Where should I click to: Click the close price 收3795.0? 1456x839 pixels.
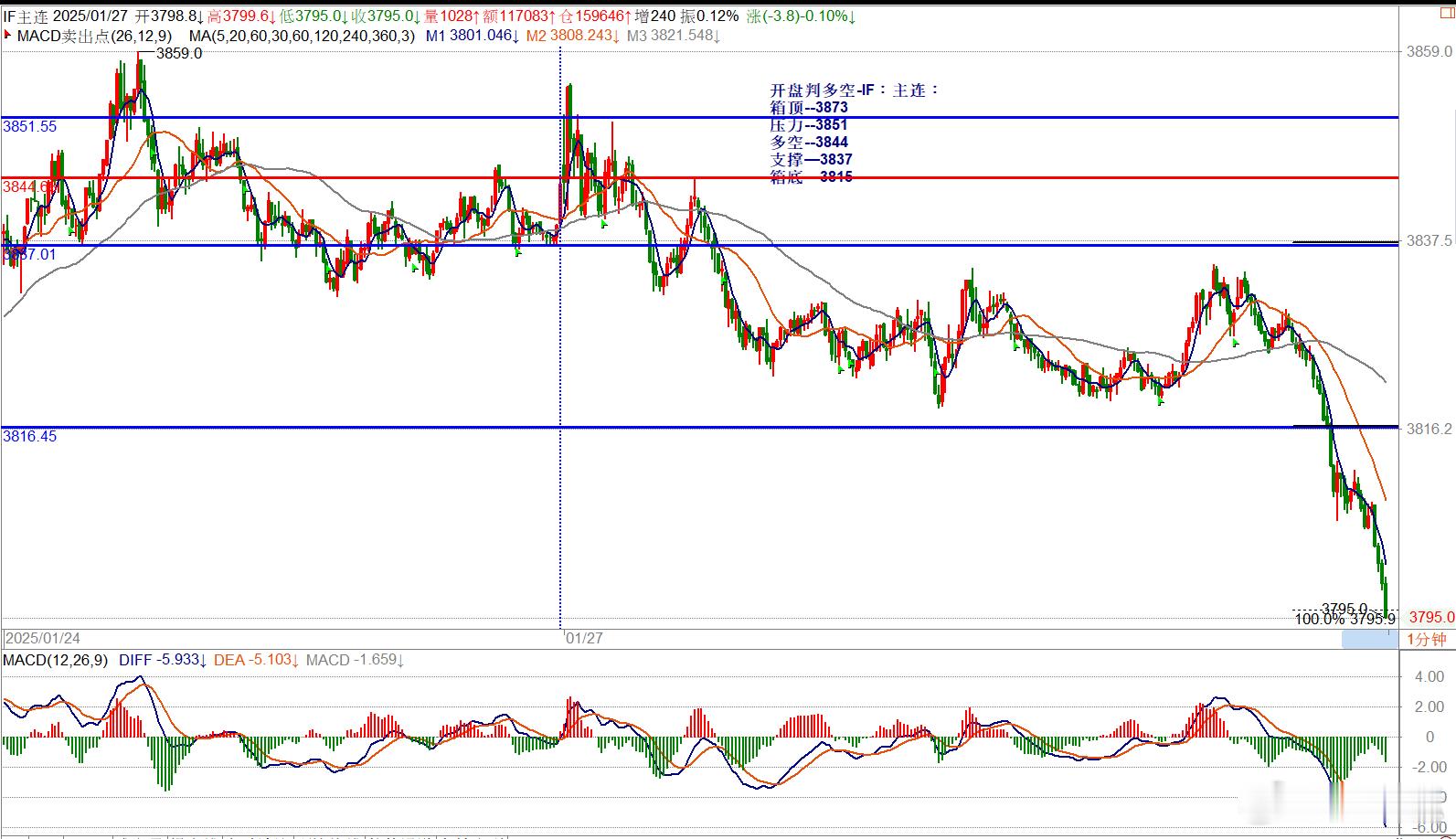pyautogui.click(x=385, y=16)
